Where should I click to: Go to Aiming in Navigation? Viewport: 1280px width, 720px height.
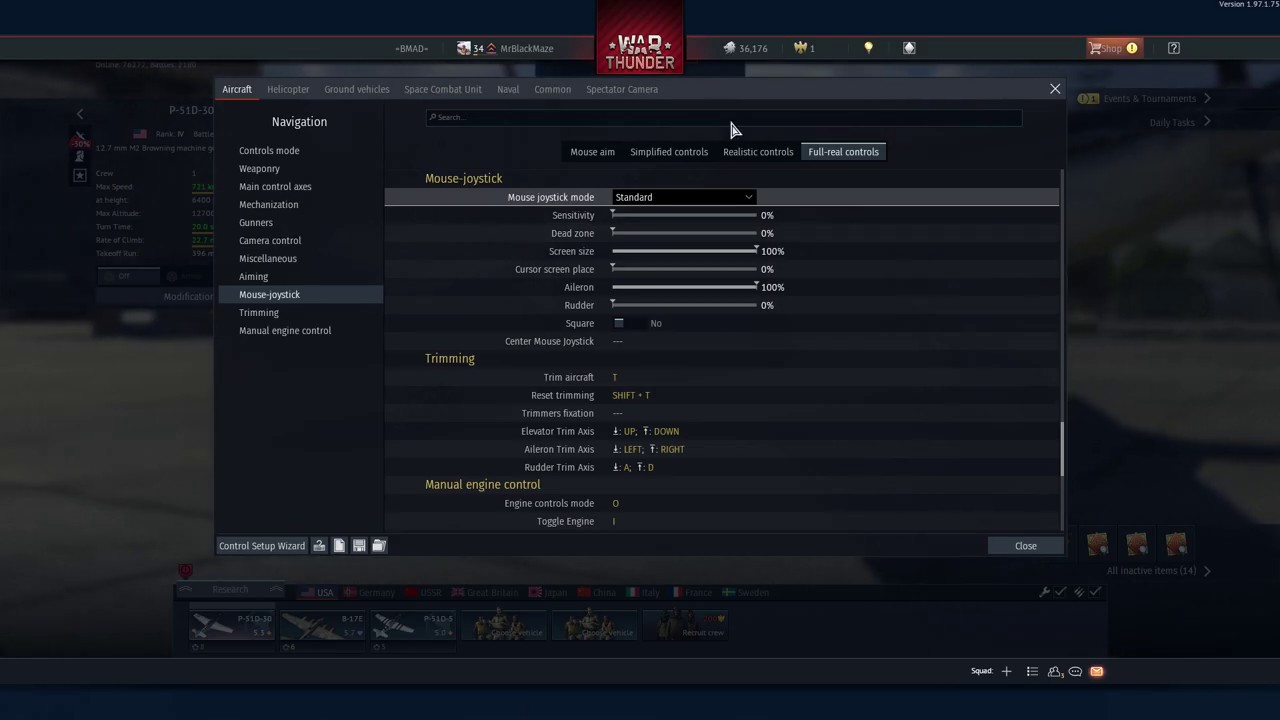[253, 277]
